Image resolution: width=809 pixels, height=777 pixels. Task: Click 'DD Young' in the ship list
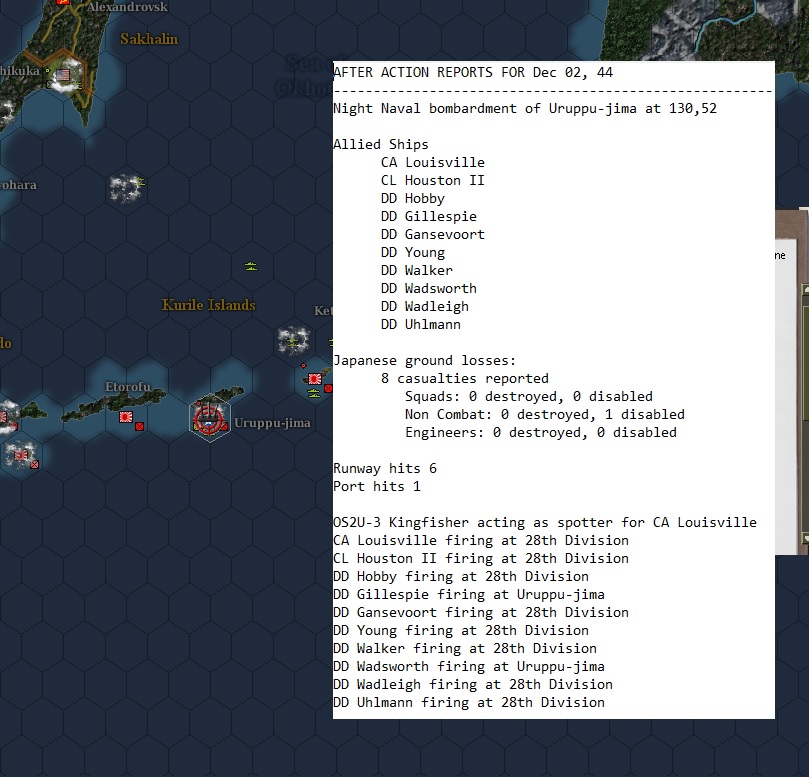click(413, 253)
